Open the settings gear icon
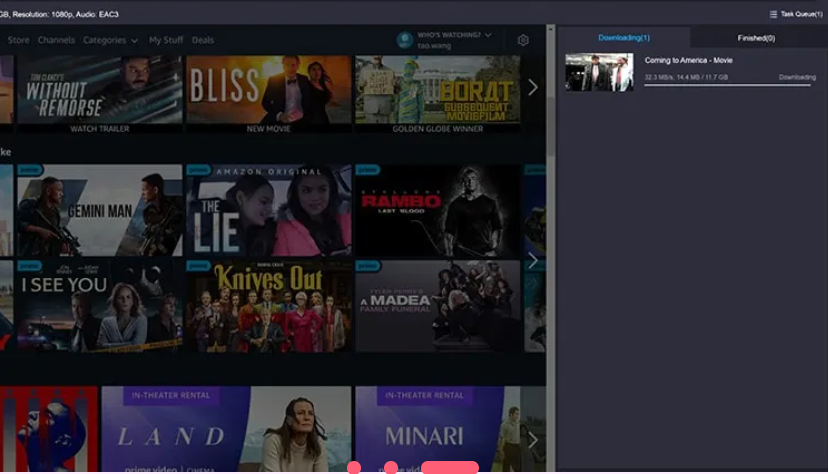This screenshot has width=828, height=474. (x=523, y=40)
